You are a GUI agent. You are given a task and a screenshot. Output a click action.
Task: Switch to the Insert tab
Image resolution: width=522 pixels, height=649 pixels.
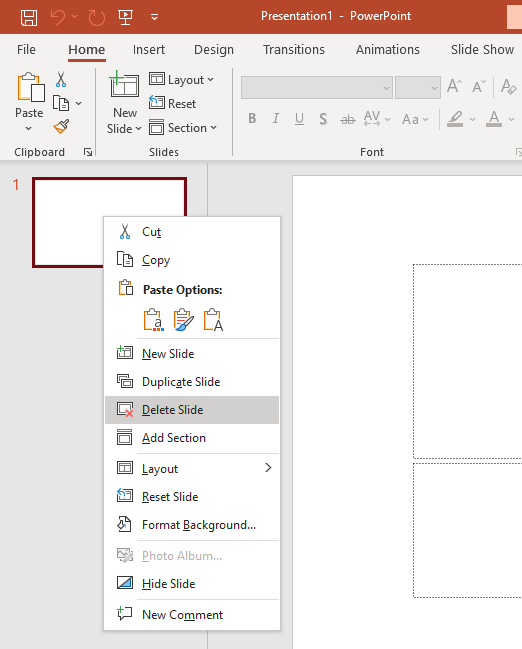point(149,50)
